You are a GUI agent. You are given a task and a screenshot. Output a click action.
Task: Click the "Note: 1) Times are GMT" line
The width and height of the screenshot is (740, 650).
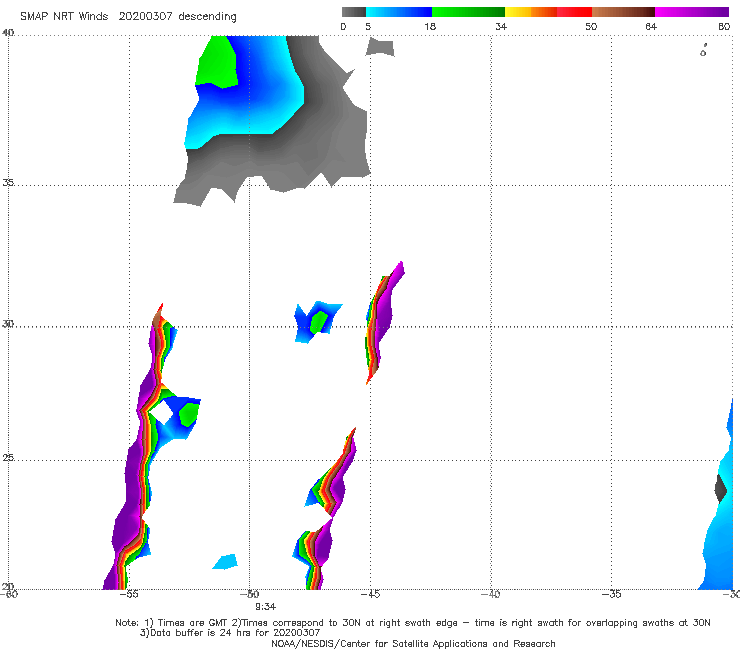point(413,623)
